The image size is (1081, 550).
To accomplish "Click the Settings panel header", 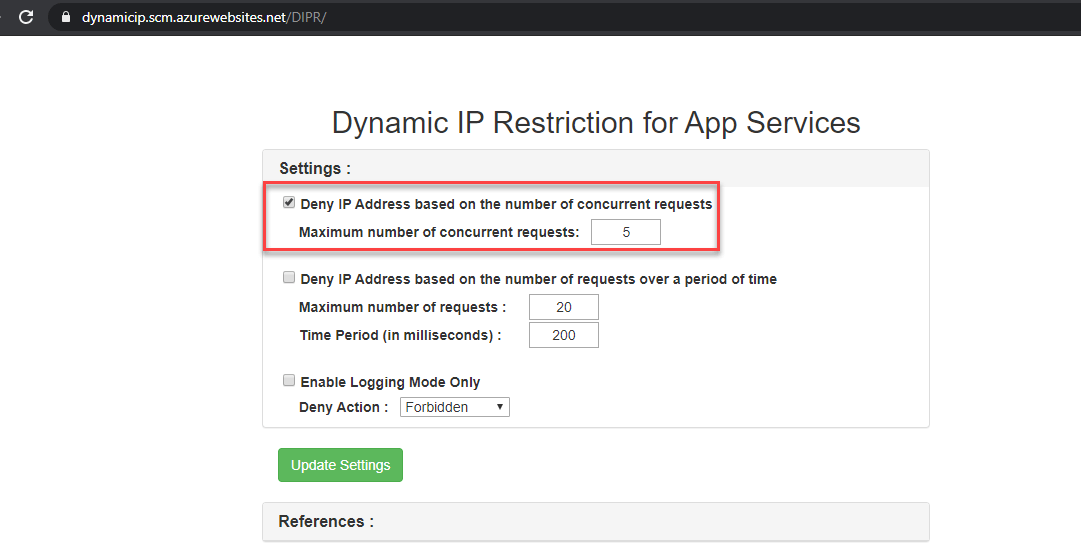I will click(315, 168).
